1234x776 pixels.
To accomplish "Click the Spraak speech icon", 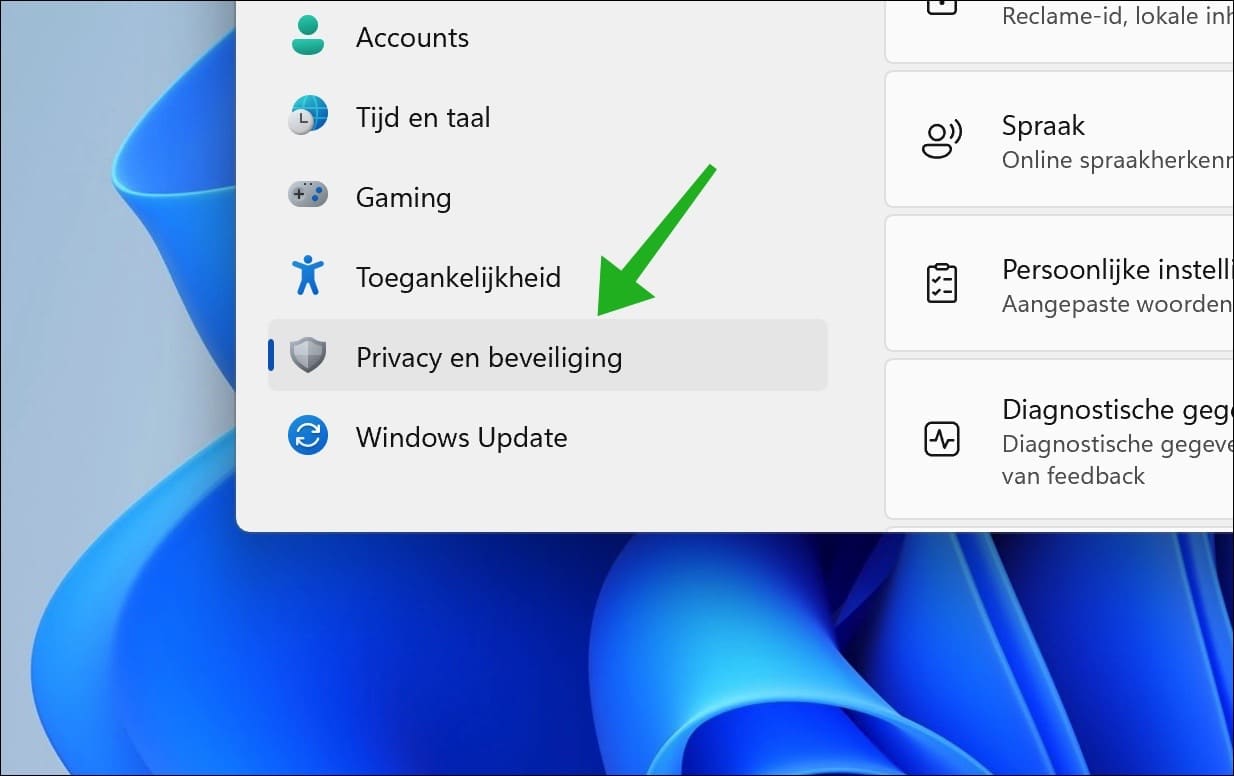I will click(941, 140).
